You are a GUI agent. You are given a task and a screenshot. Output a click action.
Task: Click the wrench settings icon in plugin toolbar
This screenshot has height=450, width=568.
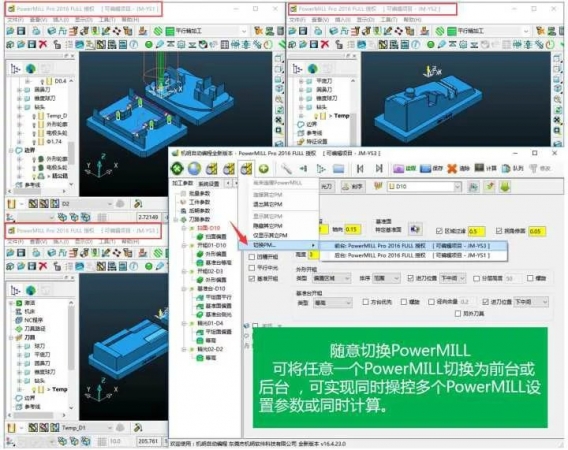coord(286,168)
